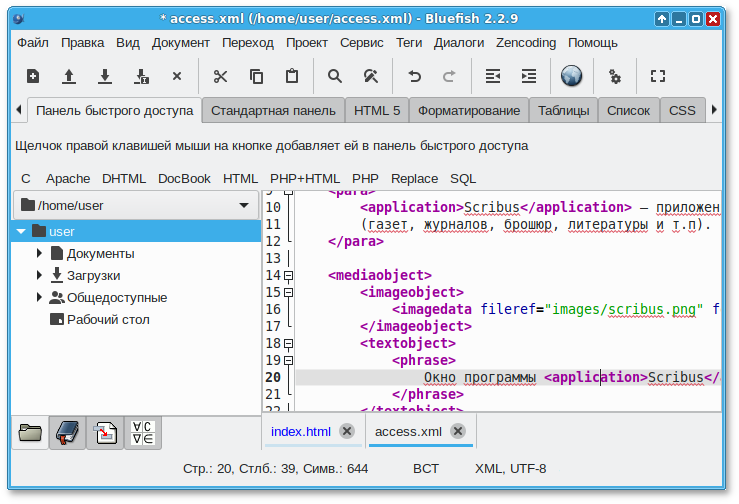Shade window with titlebar up-arrow button
The height and width of the screenshot is (504, 739).
[x=662, y=19]
